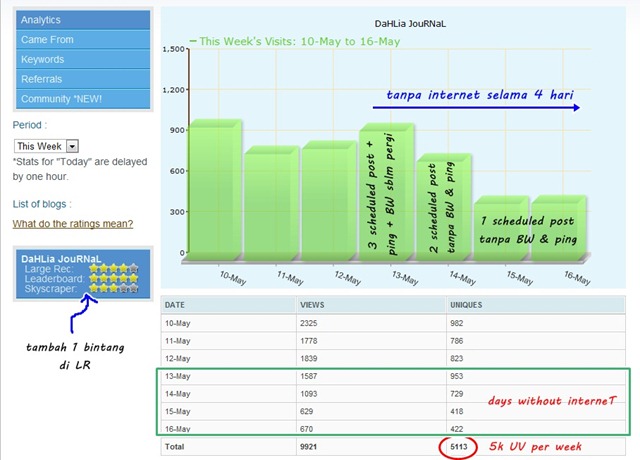Click the VIEWS column header

(x=312, y=305)
